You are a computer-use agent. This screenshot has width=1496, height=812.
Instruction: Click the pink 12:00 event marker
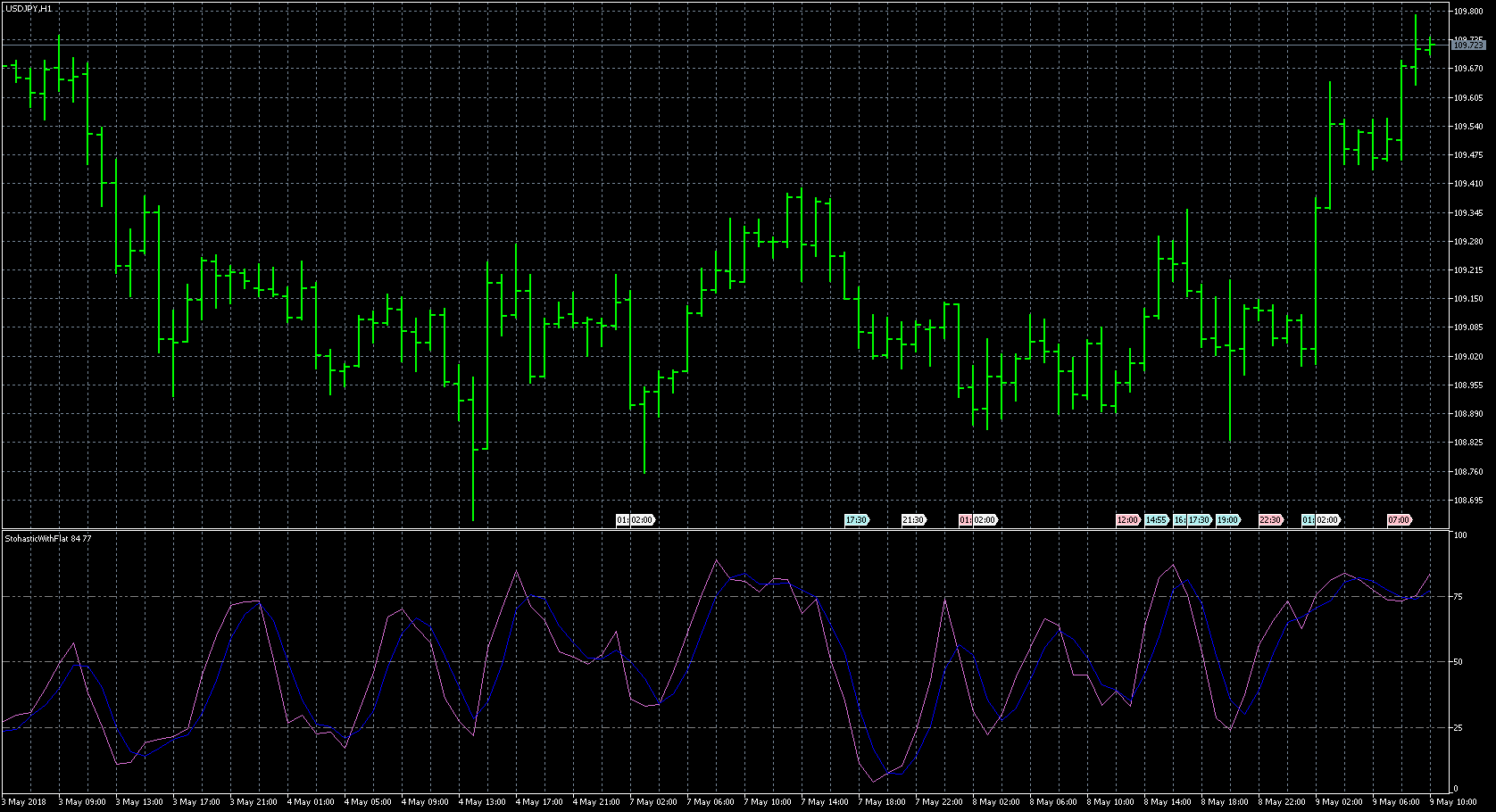pyautogui.click(x=1127, y=520)
